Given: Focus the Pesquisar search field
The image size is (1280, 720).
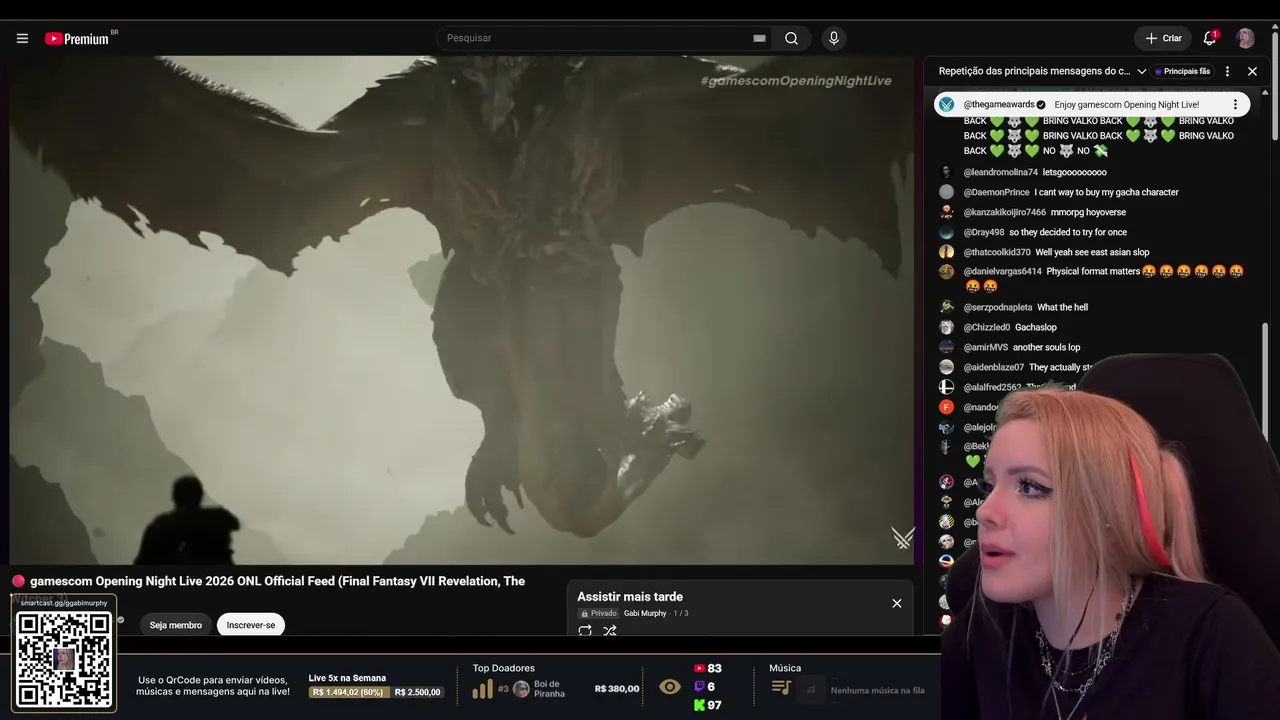Looking at the screenshot, I should point(596,38).
